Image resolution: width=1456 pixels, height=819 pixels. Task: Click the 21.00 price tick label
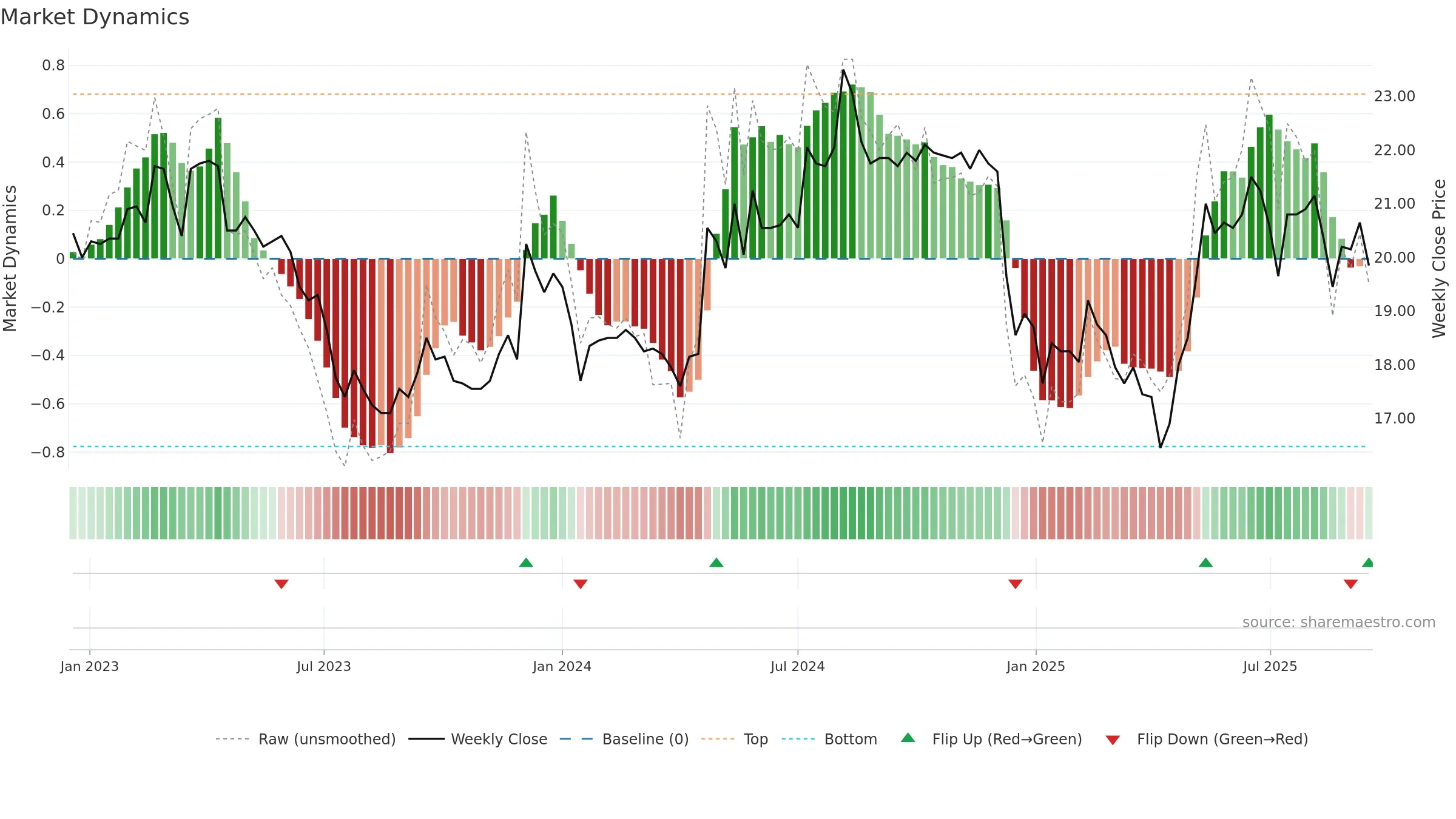[1395, 204]
